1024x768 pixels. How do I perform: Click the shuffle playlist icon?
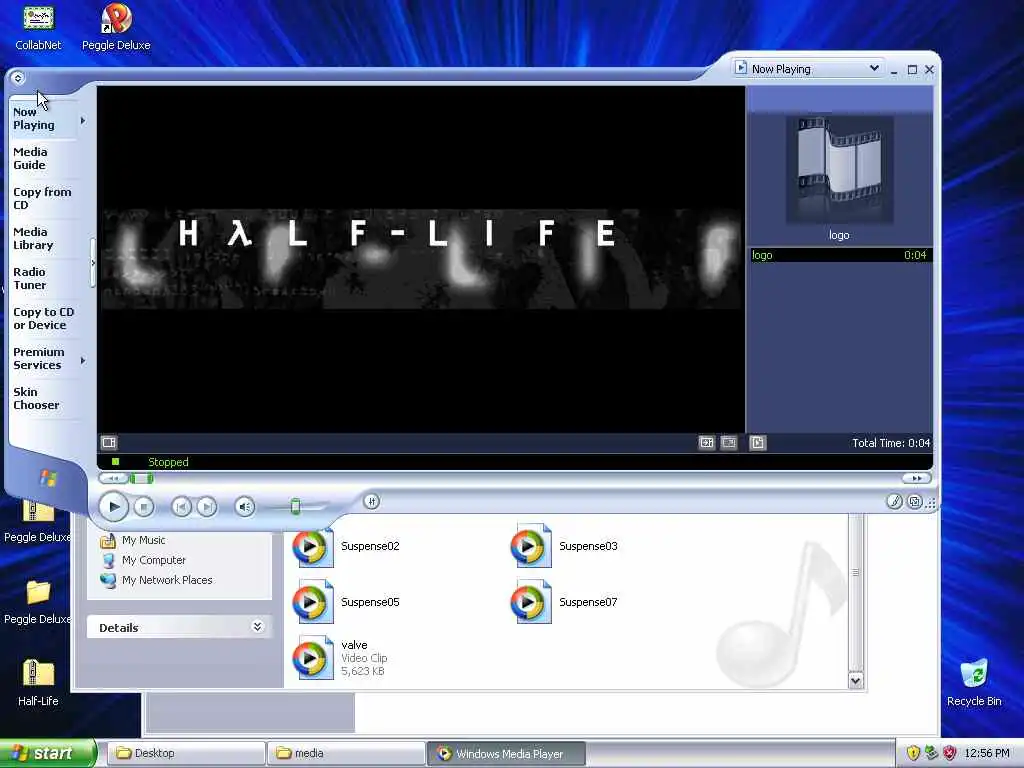coord(707,443)
